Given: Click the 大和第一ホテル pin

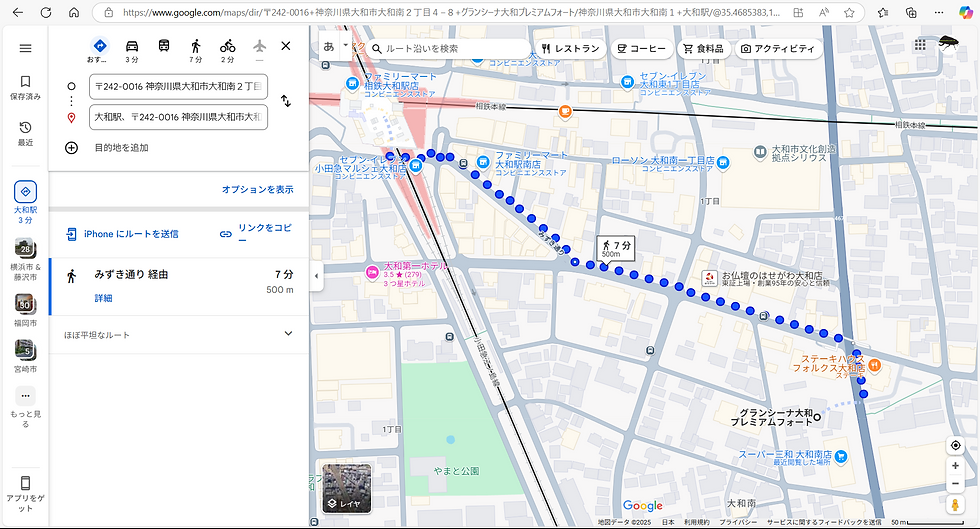Looking at the screenshot, I should (371, 272).
